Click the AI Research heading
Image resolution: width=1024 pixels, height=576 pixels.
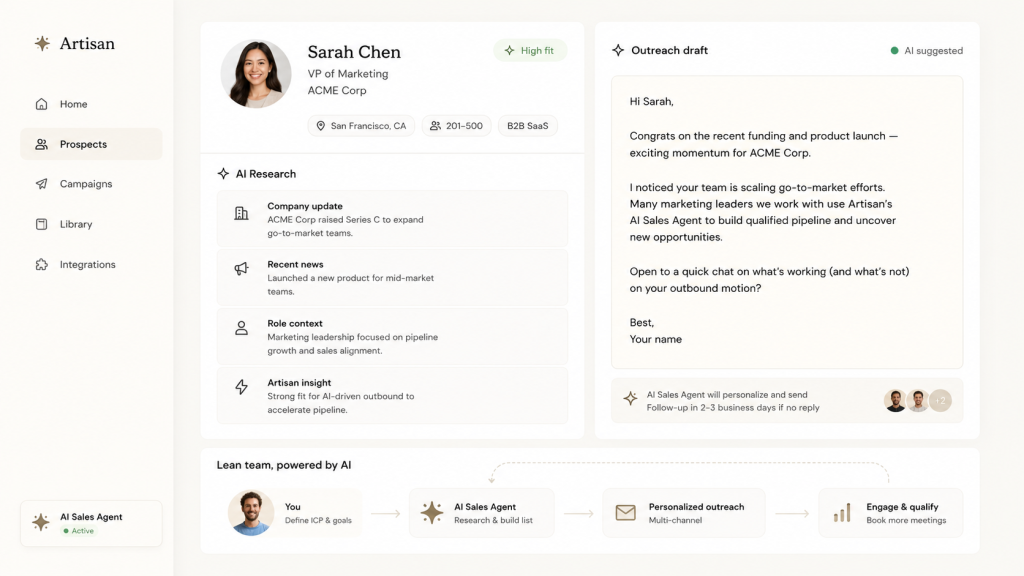tap(266, 174)
